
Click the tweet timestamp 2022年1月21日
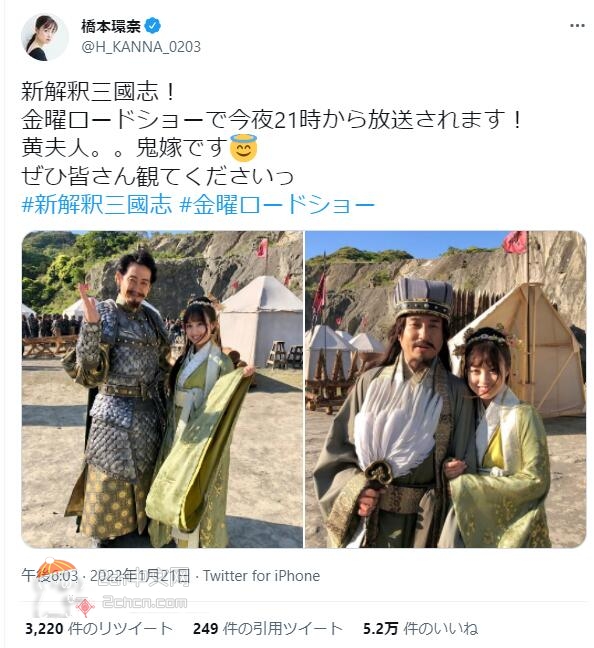point(140,576)
